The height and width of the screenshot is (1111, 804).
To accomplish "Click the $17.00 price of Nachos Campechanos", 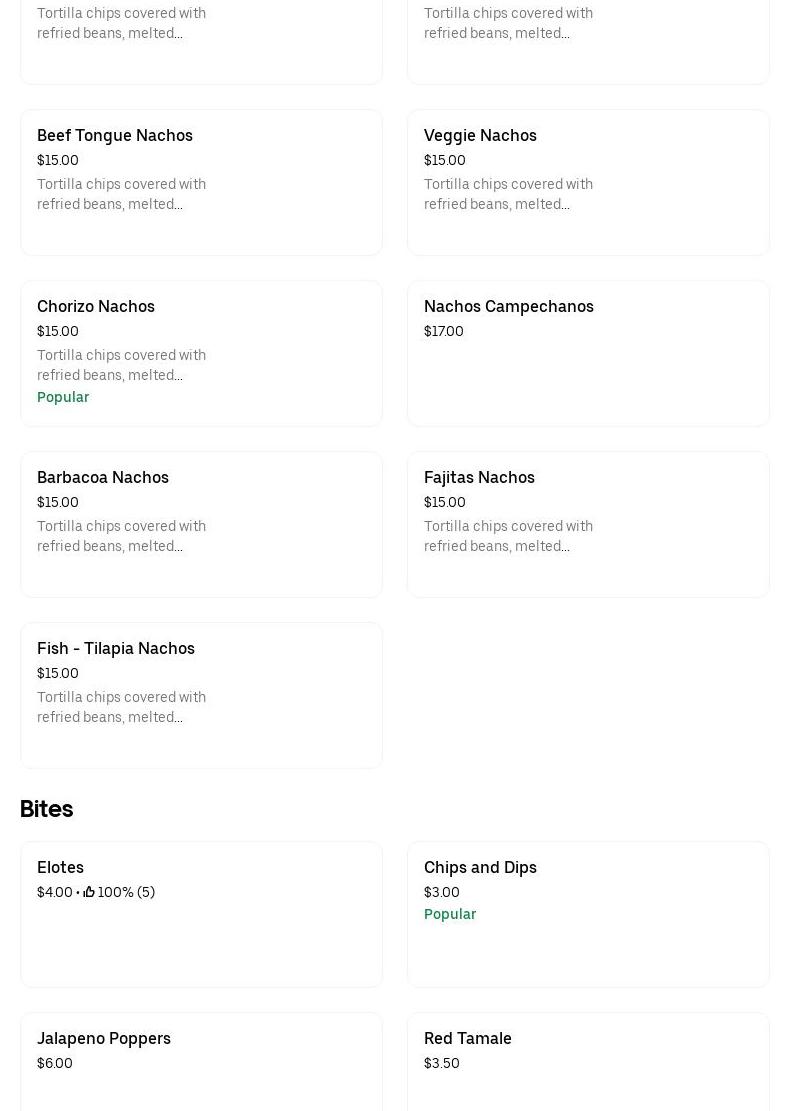I will (x=444, y=331).
